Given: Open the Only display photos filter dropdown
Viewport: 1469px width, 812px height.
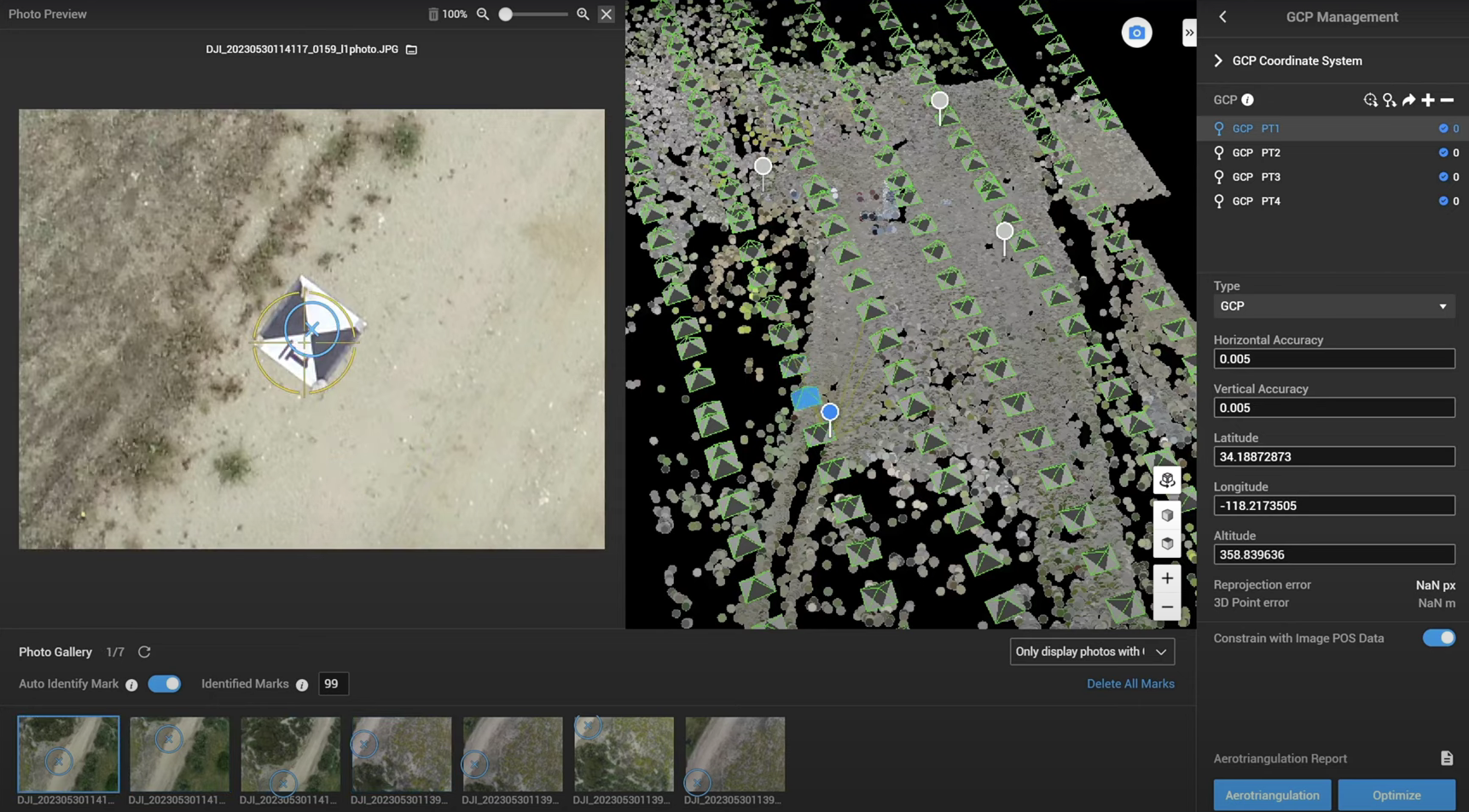Looking at the screenshot, I should click(1092, 652).
